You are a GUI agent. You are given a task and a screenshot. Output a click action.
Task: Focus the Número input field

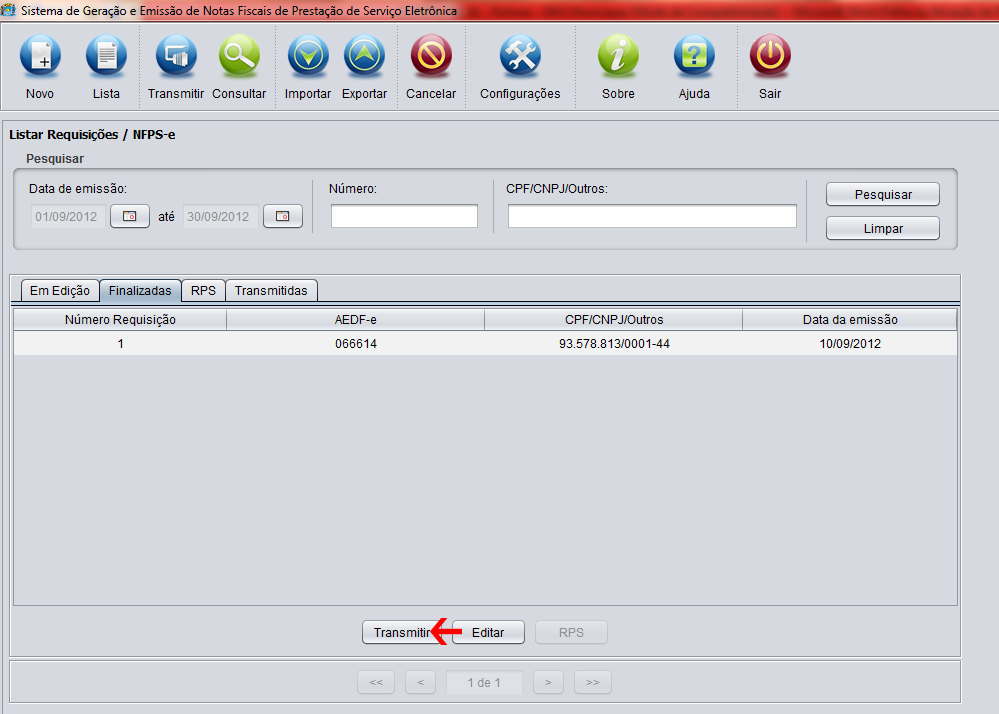(404, 216)
